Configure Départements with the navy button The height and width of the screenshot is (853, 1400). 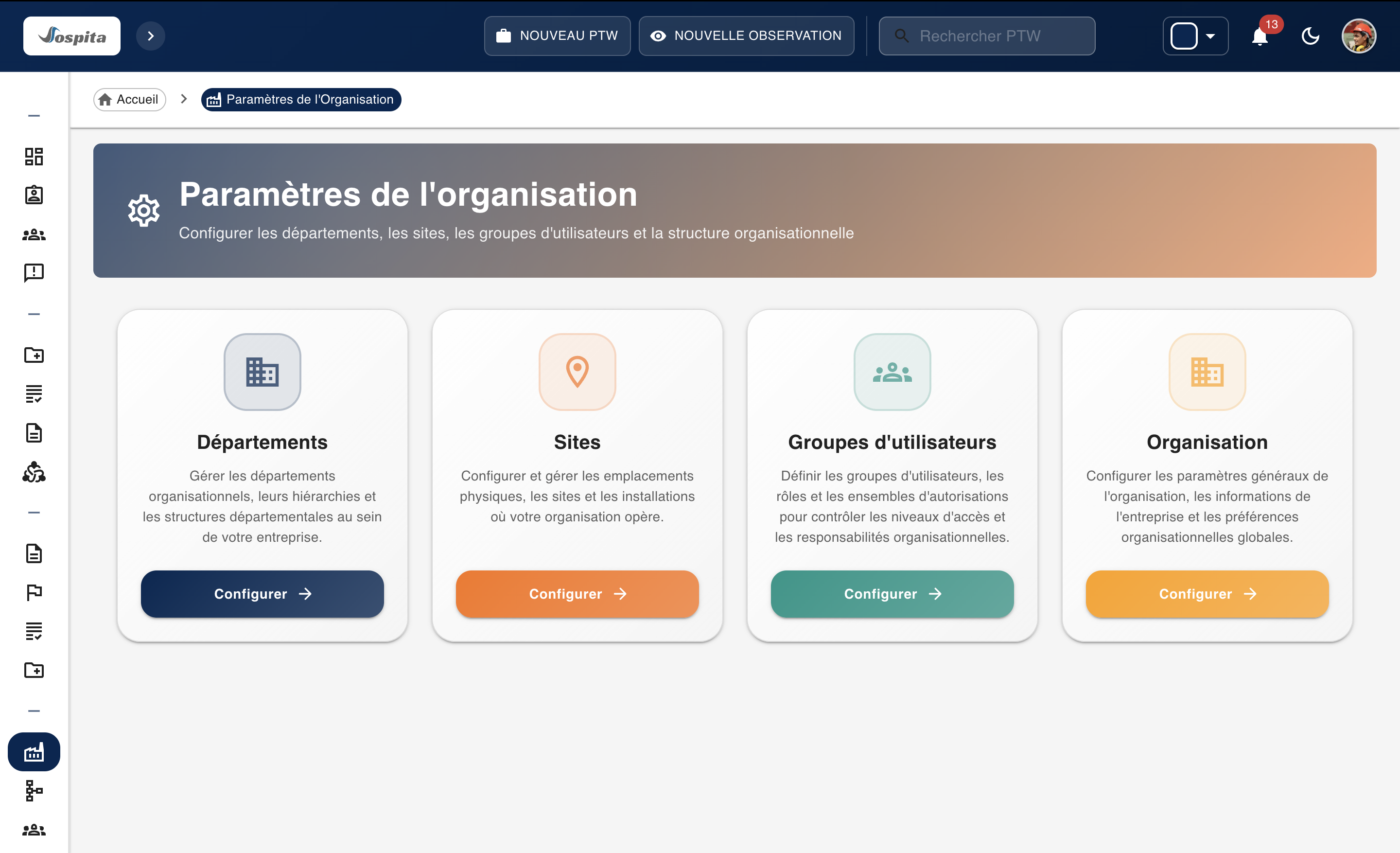[262, 594]
